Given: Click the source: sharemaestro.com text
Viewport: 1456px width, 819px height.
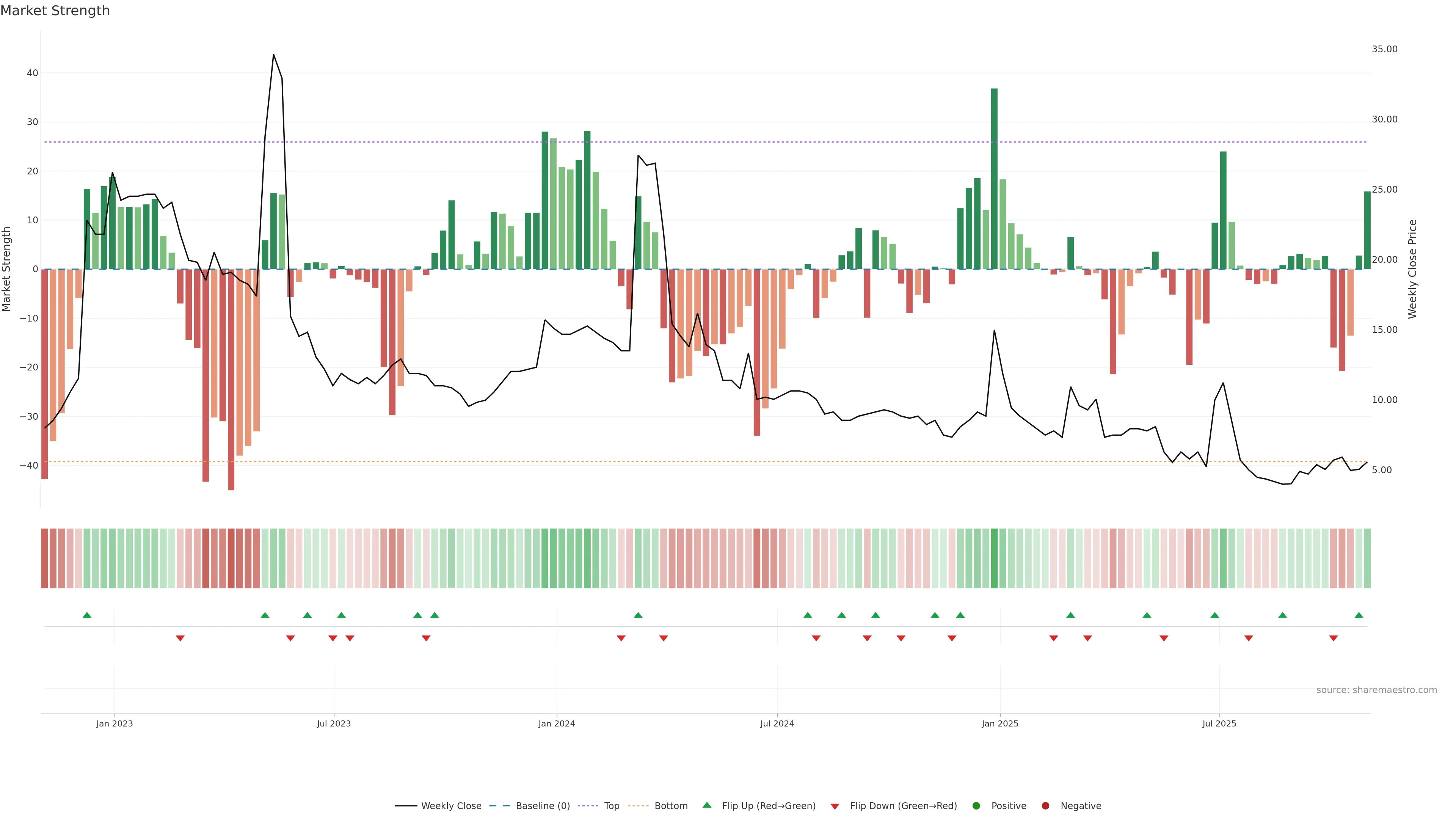Looking at the screenshot, I should point(1376,690).
